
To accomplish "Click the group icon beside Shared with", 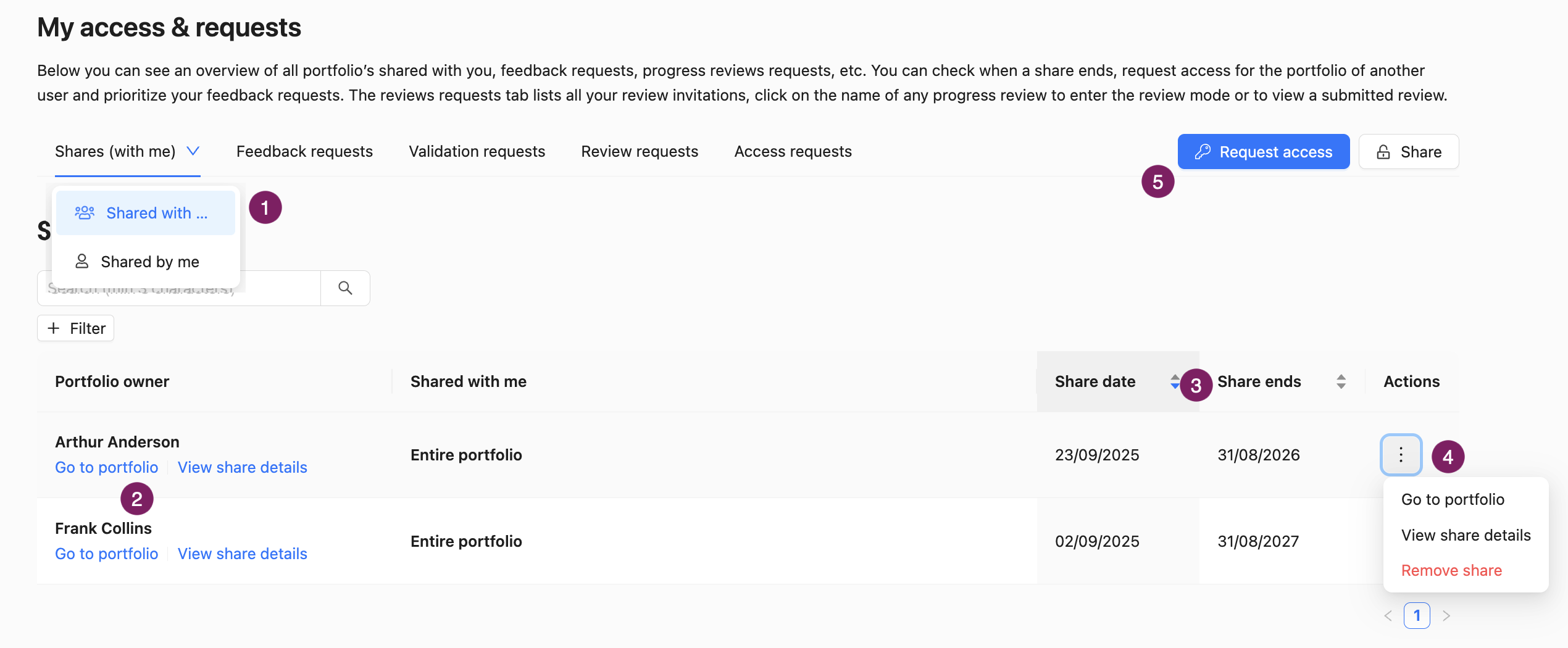I will click(85, 213).
